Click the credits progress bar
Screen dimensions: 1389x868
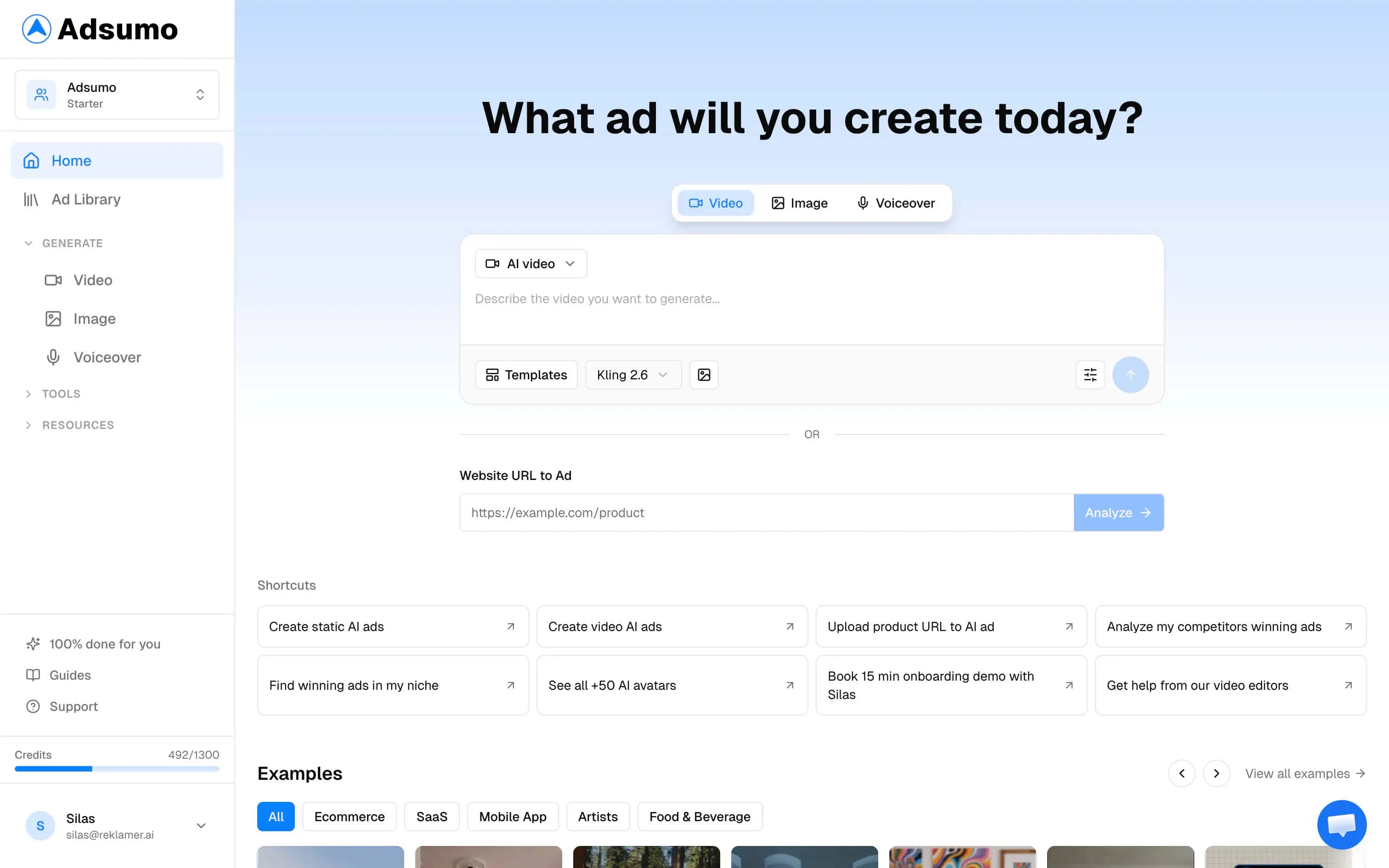(x=117, y=769)
